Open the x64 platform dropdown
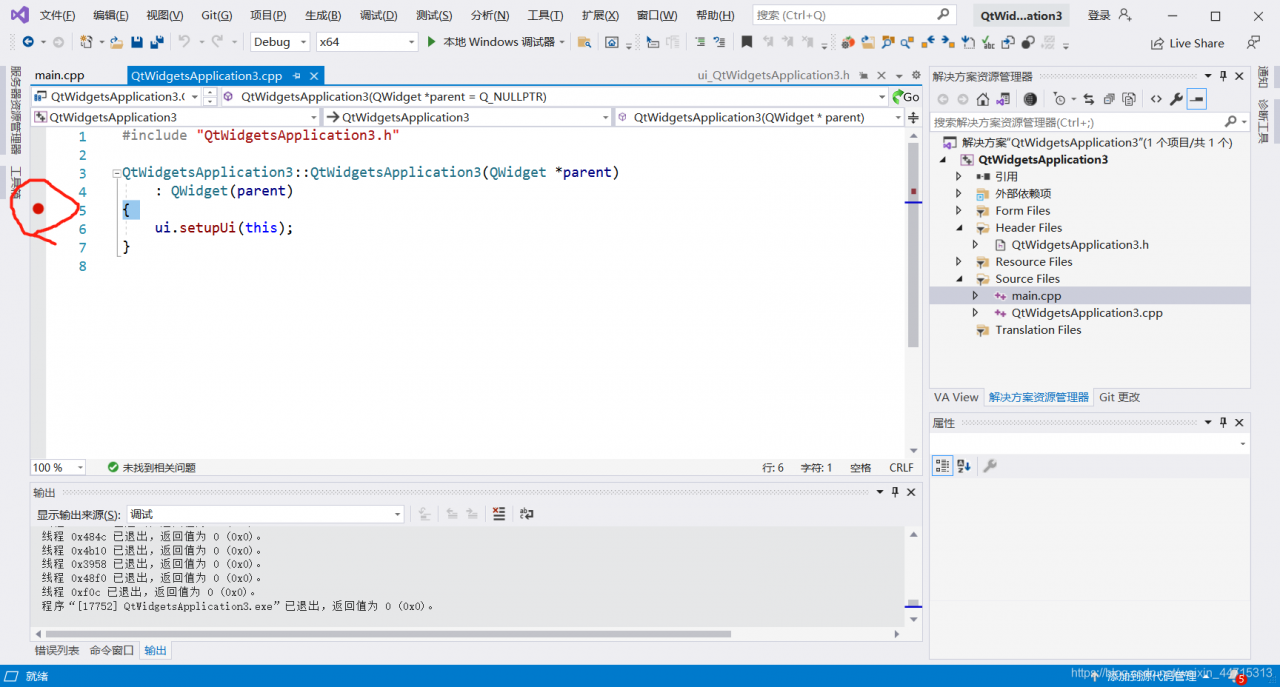This screenshot has height=687, width=1280. (367, 42)
